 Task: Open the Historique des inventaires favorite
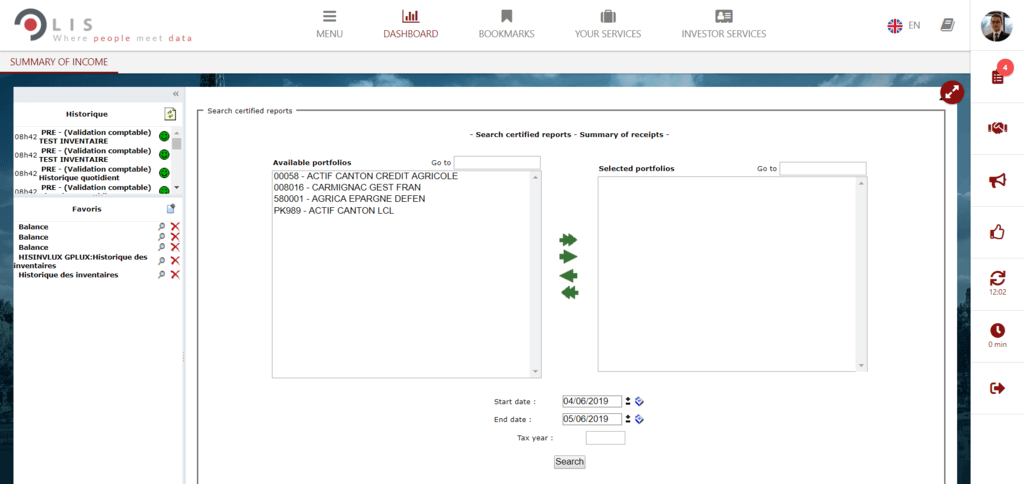[68, 275]
